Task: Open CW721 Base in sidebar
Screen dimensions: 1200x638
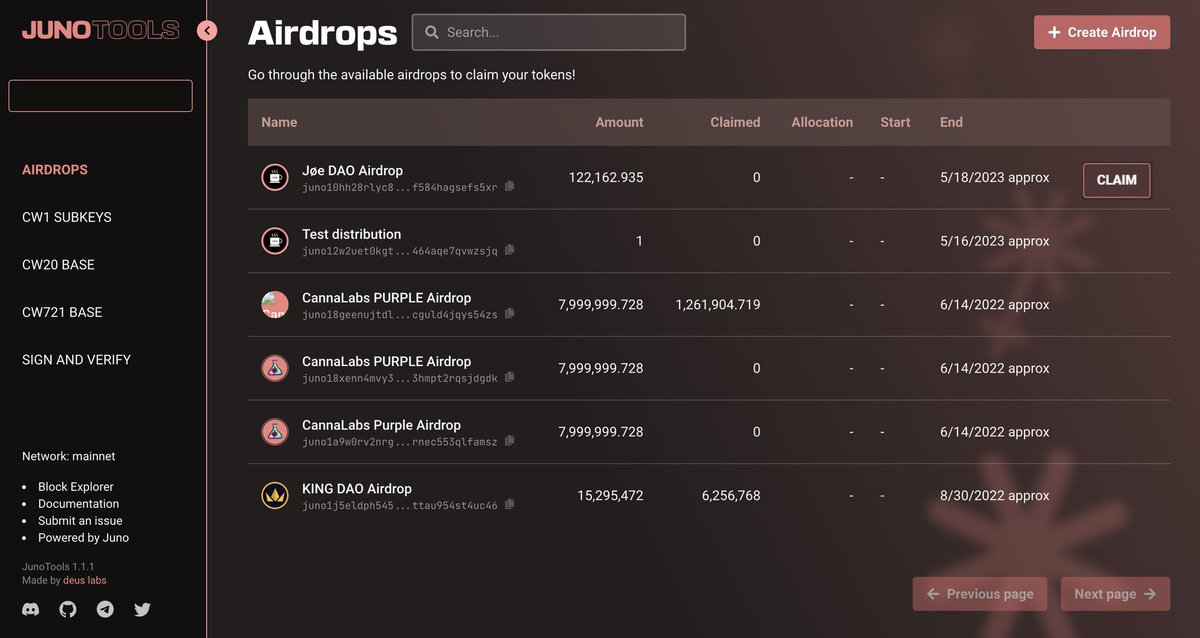Action: point(62,312)
